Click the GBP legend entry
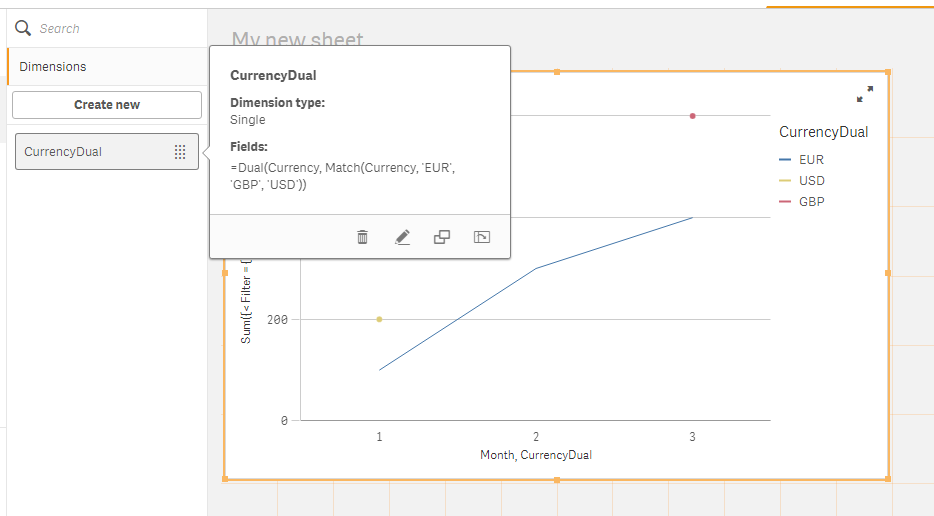The height and width of the screenshot is (516, 934). (802, 201)
